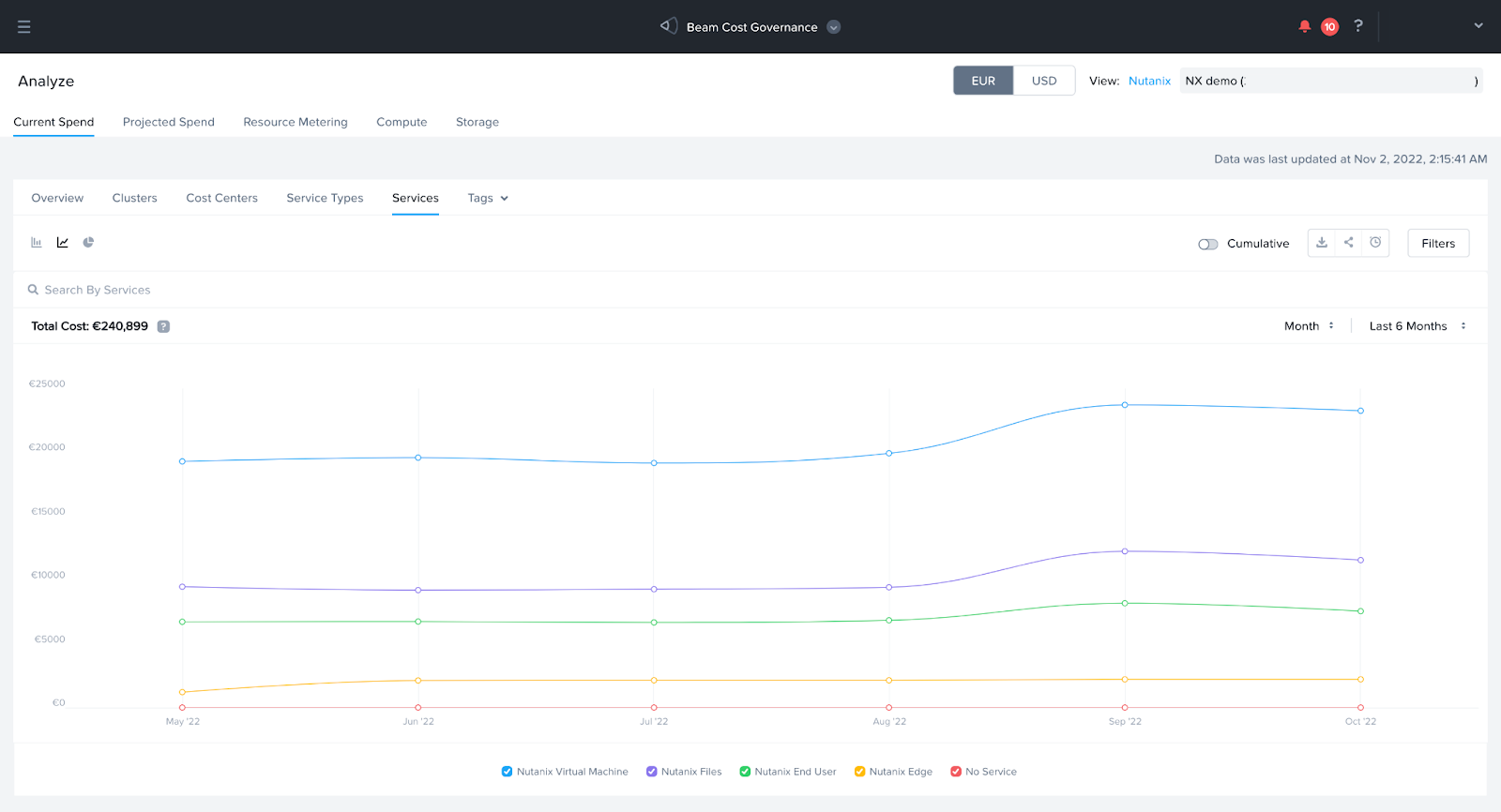Viewport: 1501px width, 812px height.
Task: Click the Filters button
Action: [x=1437, y=244]
